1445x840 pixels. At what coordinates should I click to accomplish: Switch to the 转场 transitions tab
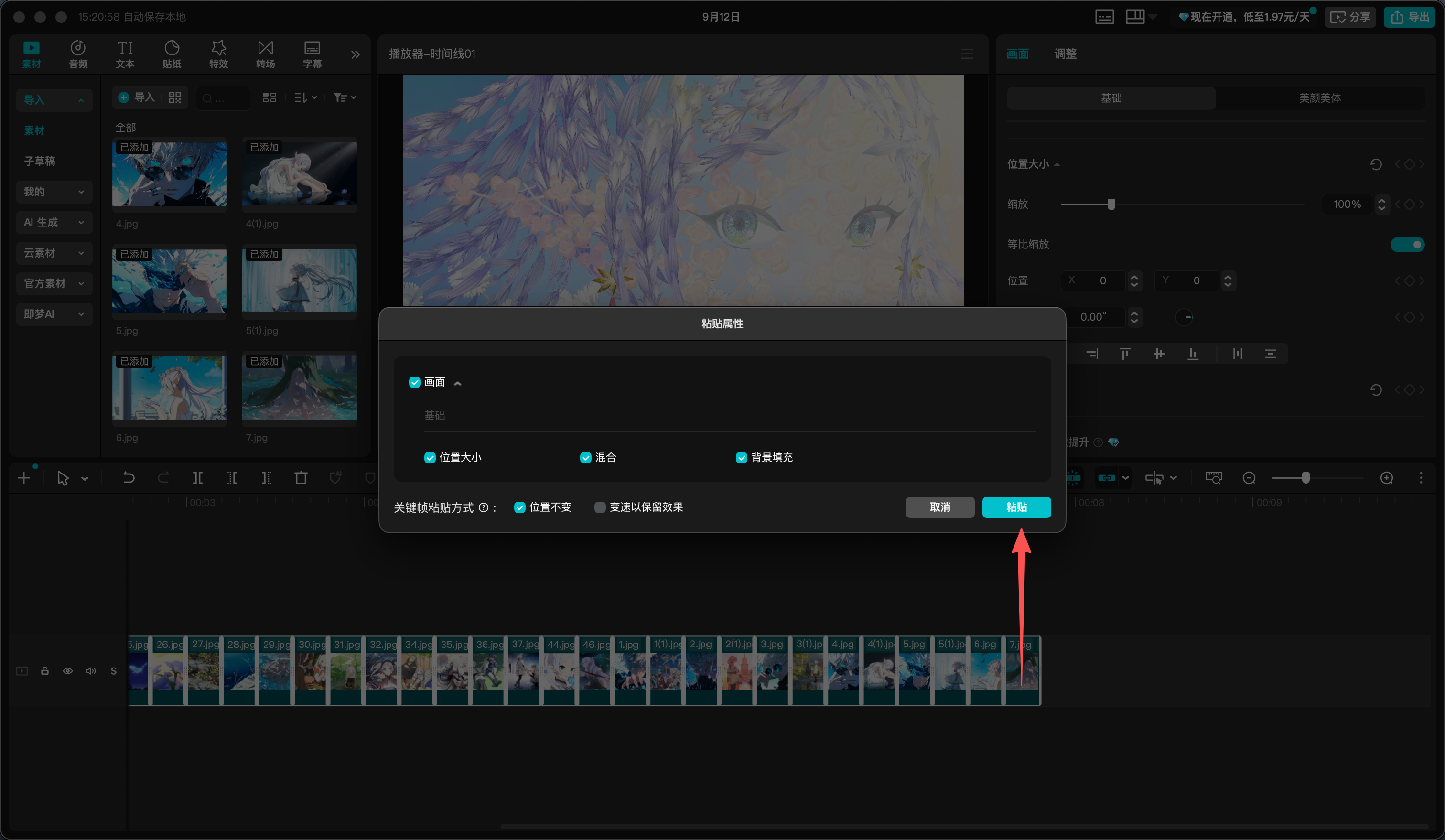266,54
